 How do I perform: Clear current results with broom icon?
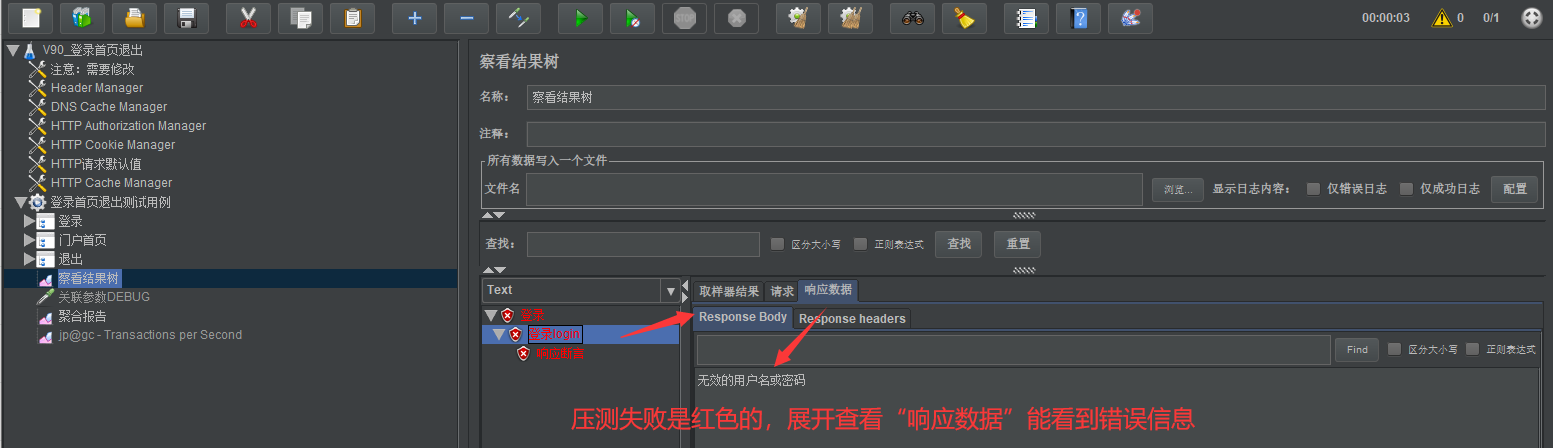[798, 17]
